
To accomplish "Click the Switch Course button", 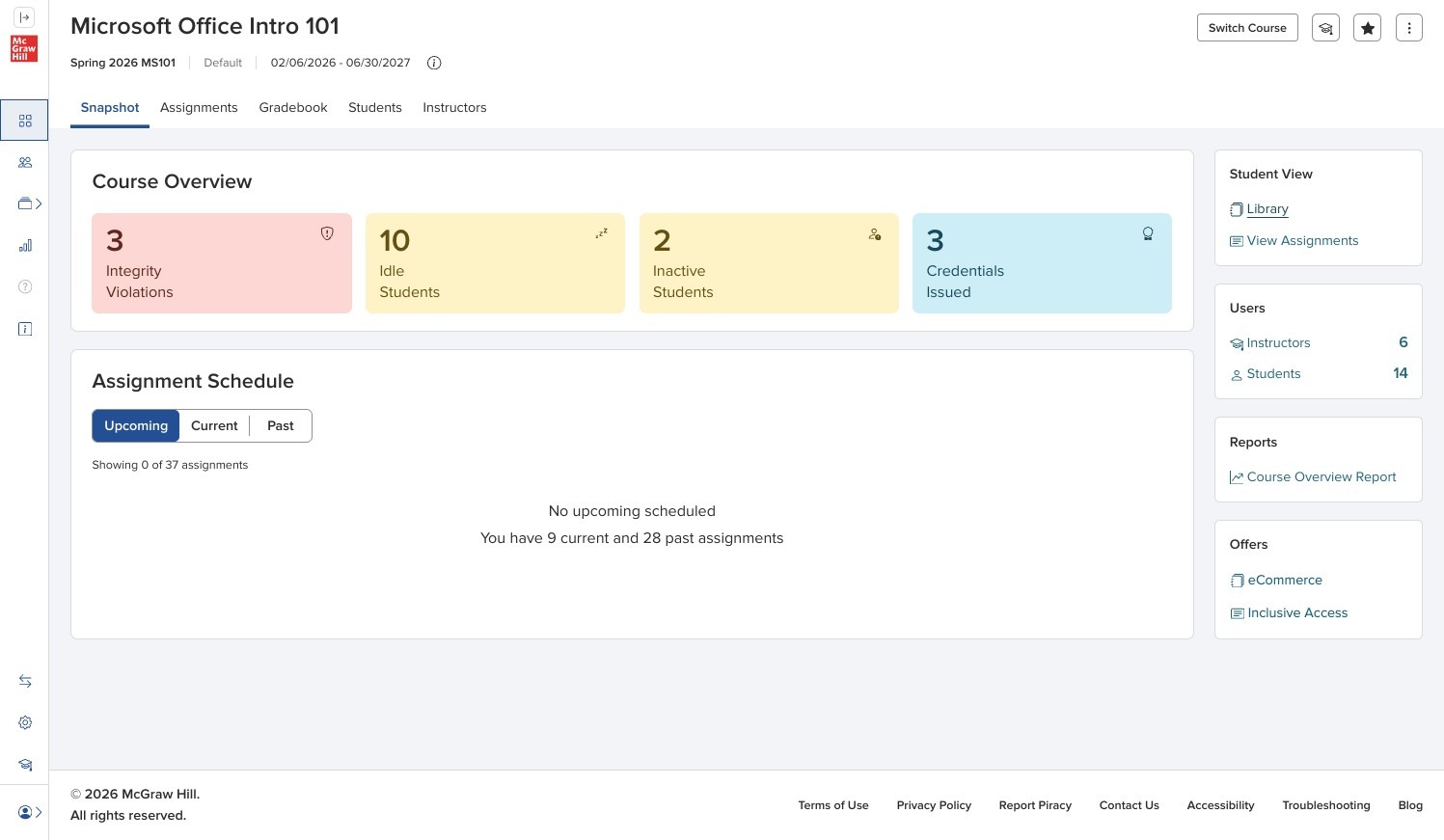I will pyautogui.click(x=1247, y=28).
